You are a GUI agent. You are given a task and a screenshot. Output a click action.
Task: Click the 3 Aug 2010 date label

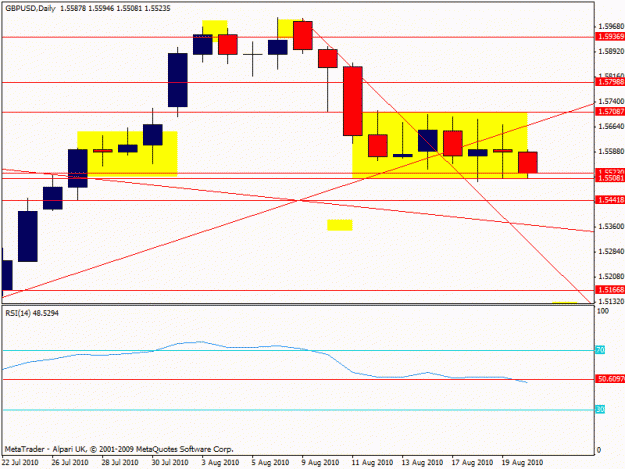point(220,462)
